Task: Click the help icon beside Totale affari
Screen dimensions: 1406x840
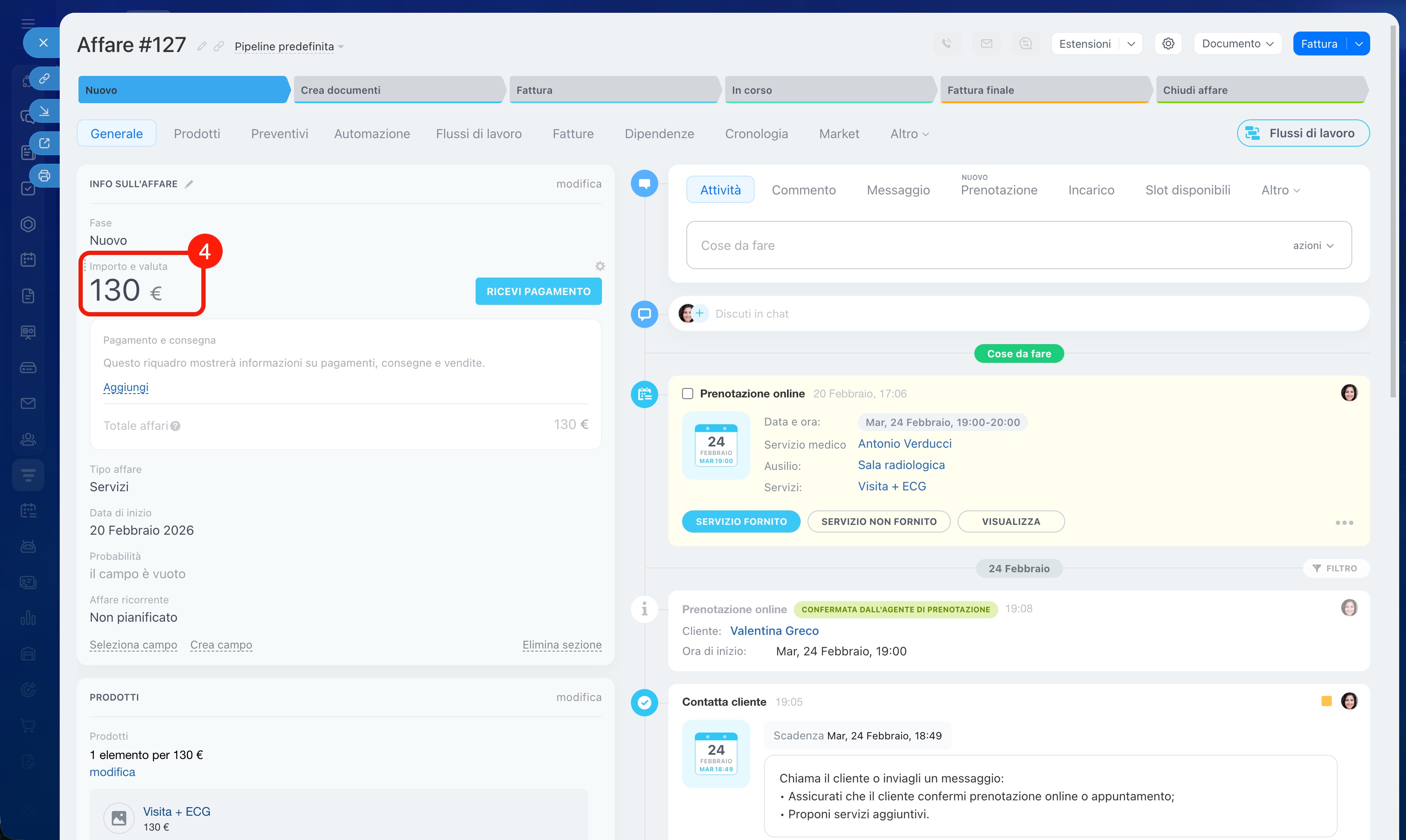Action: coord(176,426)
